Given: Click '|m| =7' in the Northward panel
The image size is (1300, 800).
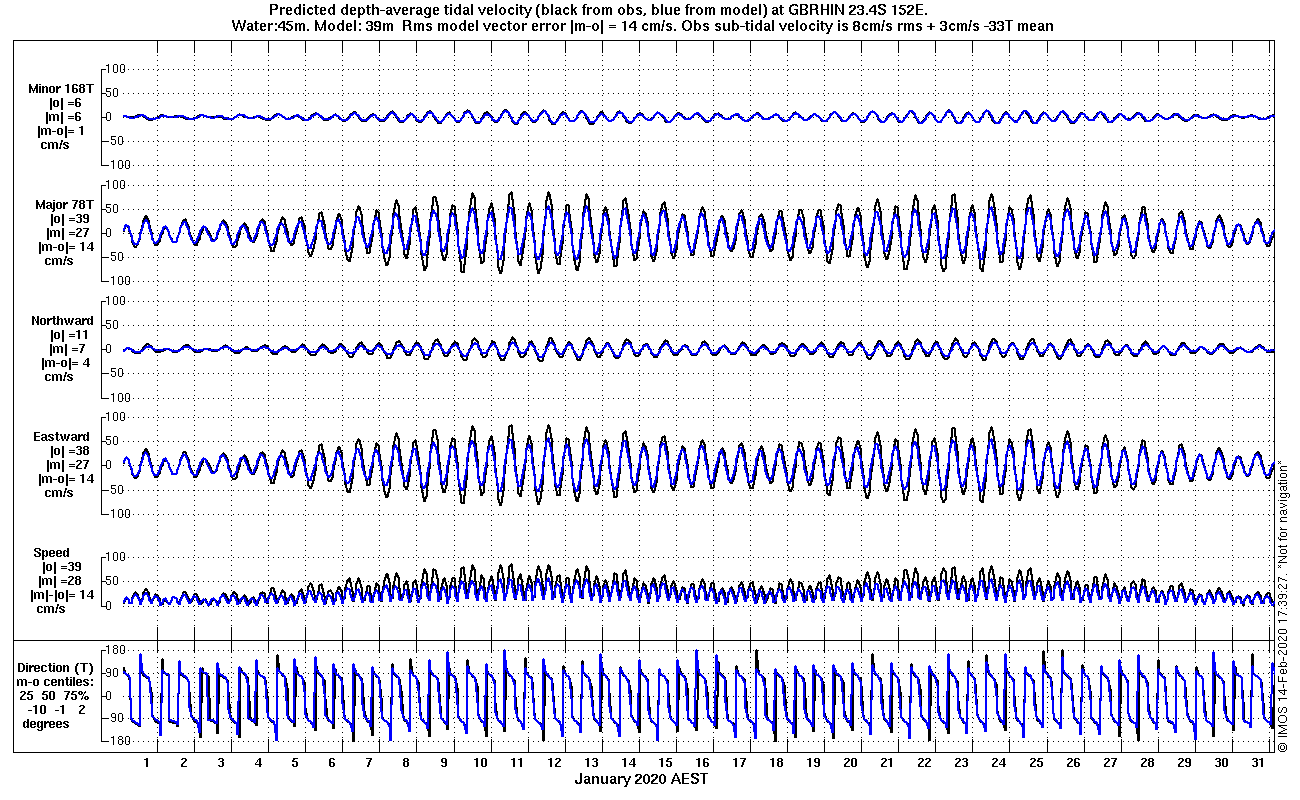Looking at the screenshot, I should 65,349.
